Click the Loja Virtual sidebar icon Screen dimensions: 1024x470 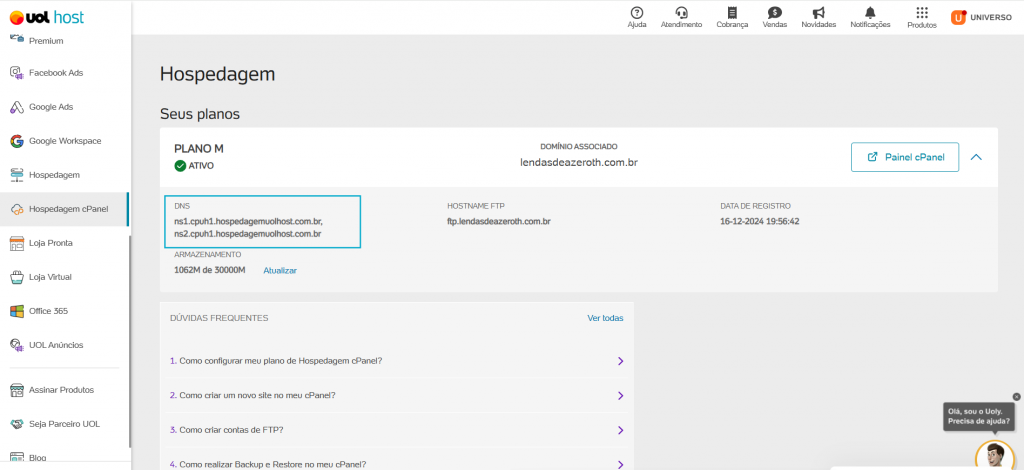click(17, 277)
